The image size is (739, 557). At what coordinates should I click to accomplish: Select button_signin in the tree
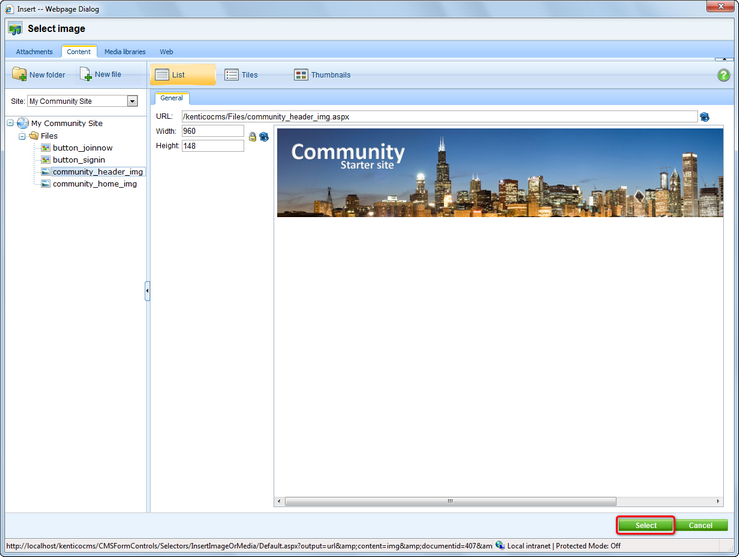[79, 160]
